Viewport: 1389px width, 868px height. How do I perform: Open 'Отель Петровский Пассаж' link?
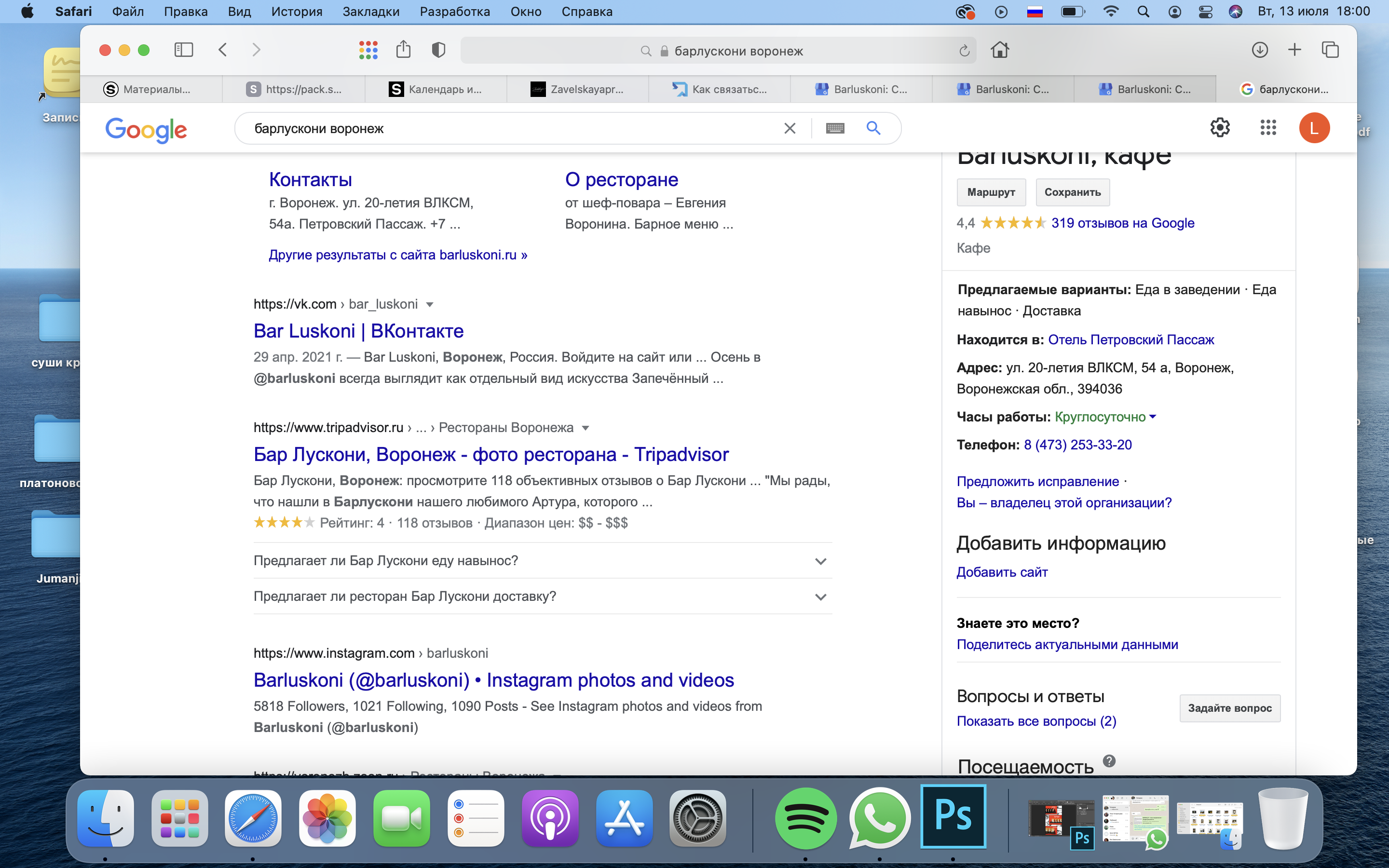coord(1130,340)
